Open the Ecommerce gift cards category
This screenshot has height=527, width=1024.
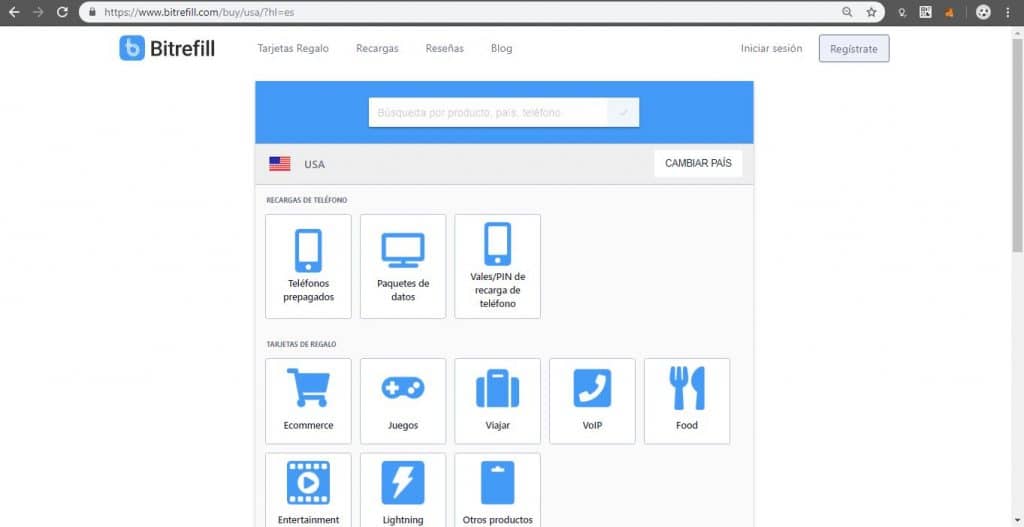308,401
